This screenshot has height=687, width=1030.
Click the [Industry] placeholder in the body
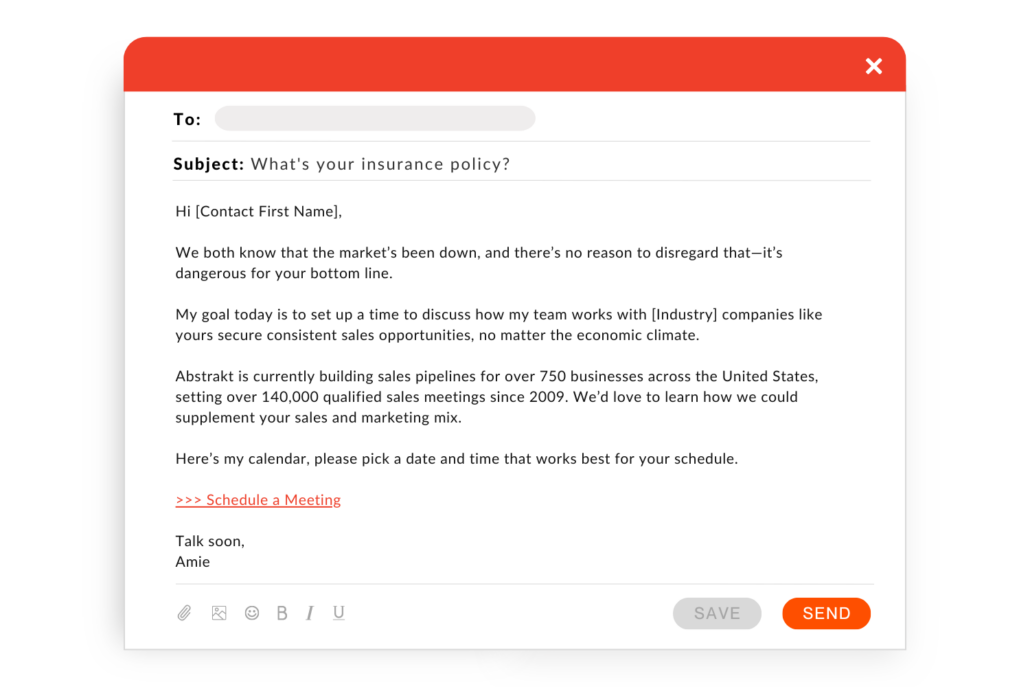[x=684, y=314]
